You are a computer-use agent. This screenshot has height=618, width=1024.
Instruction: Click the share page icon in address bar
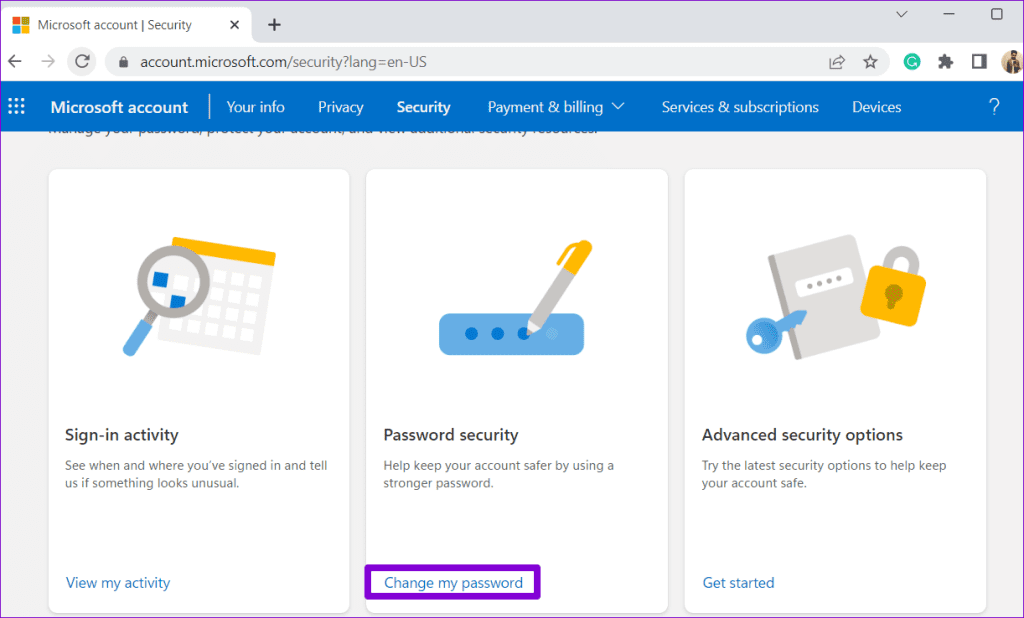(x=837, y=62)
